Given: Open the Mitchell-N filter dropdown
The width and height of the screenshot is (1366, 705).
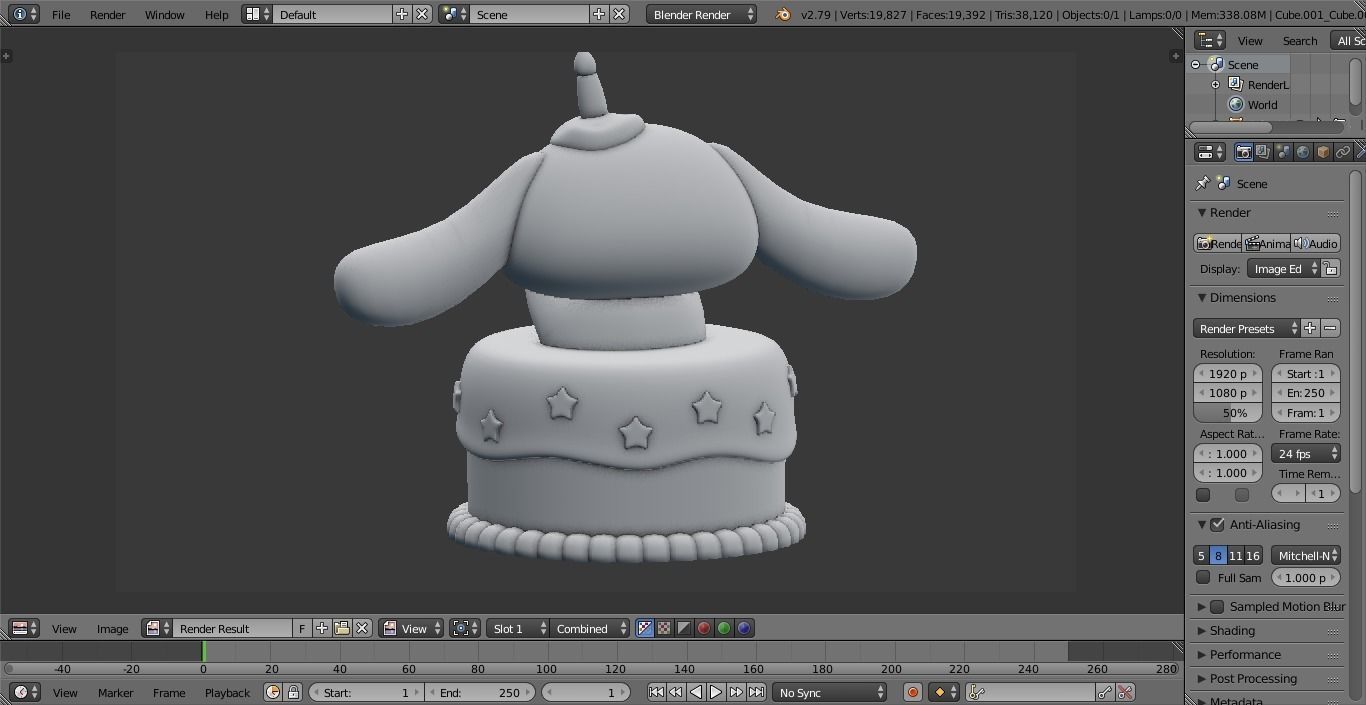Looking at the screenshot, I should pos(1306,555).
